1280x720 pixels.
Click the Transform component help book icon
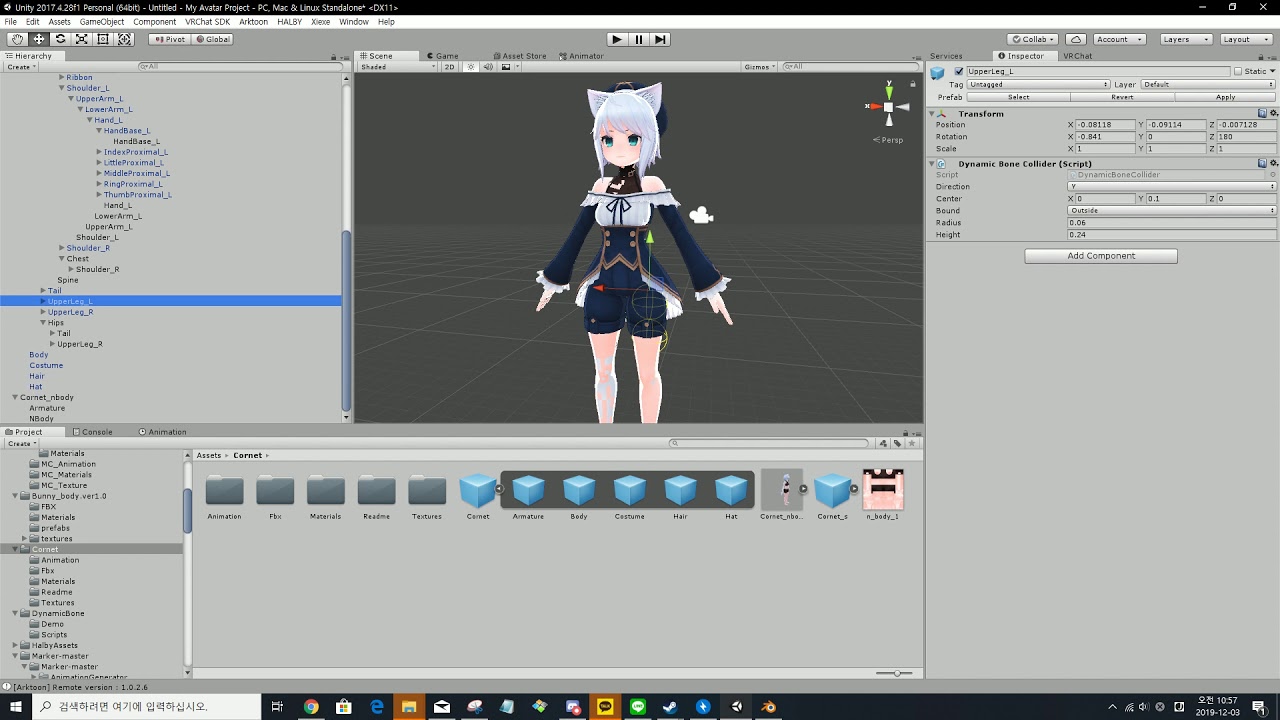(1262, 113)
